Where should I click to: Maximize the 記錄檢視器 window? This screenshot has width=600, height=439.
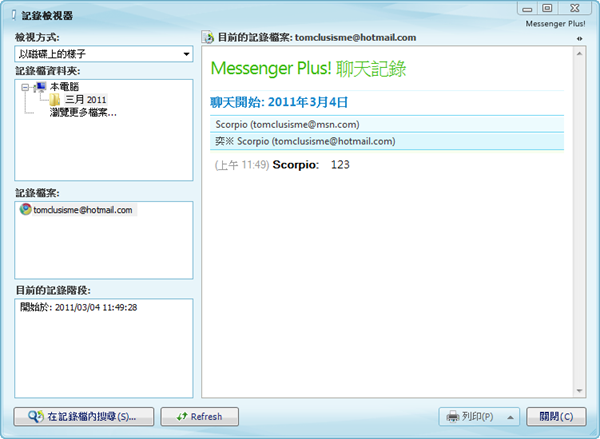pyautogui.click(x=548, y=8)
